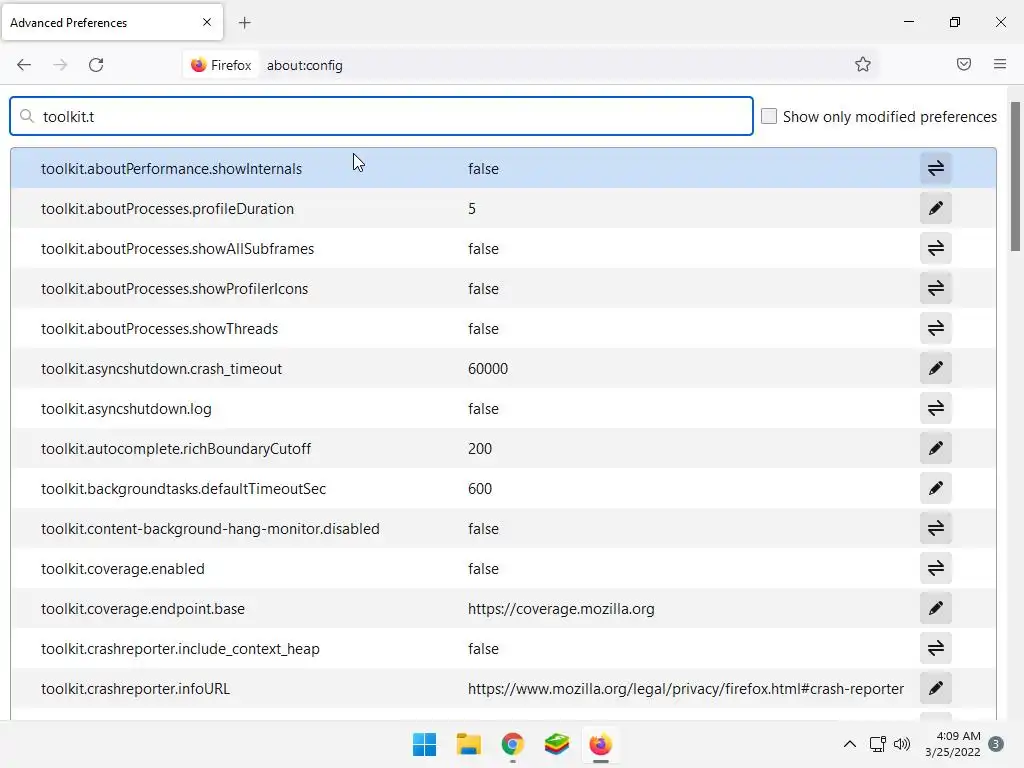This screenshot has height=768, width=1024.
Task: Click the preference search field
Action: [x=381, y=116]
